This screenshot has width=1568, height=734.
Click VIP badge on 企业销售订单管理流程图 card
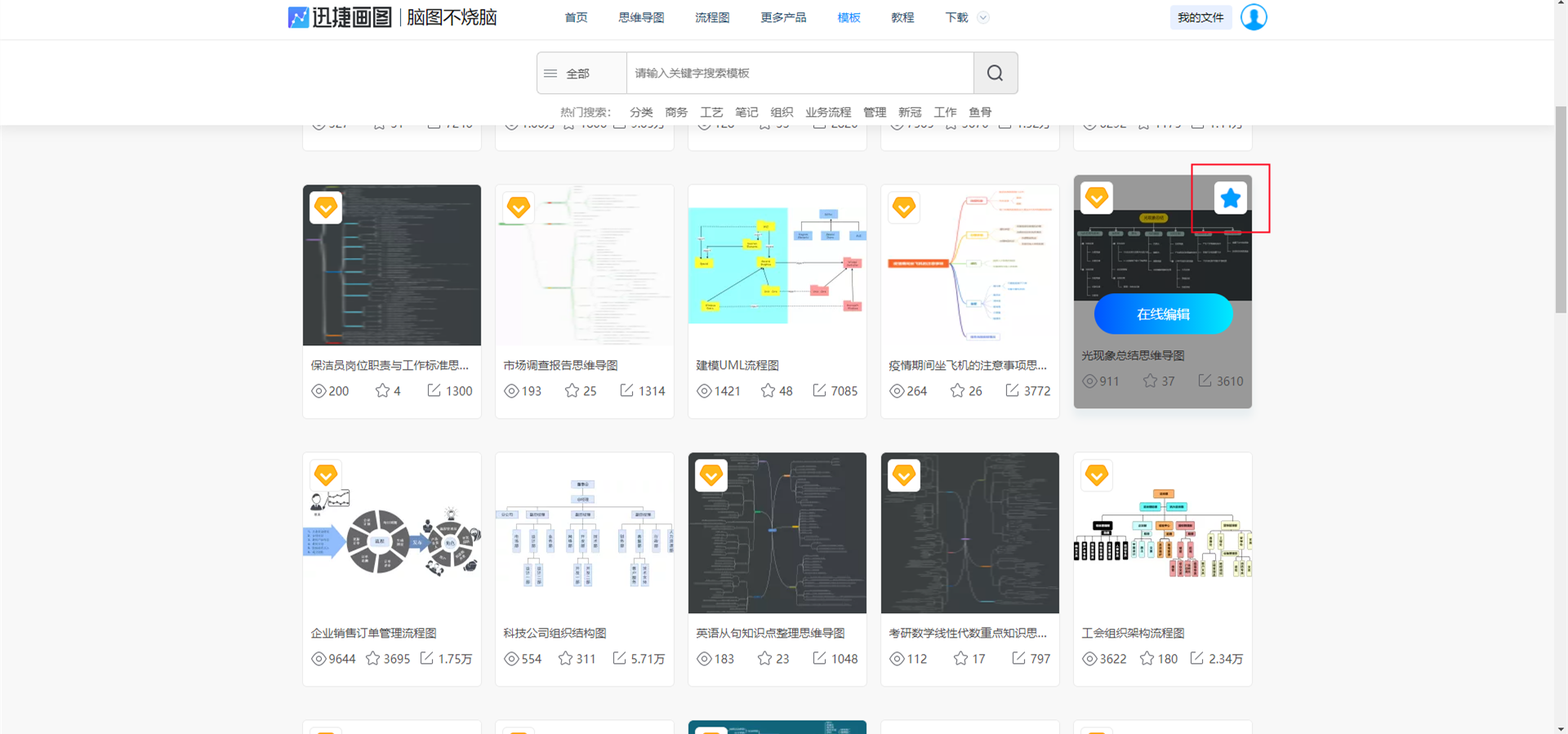click(x=326, y=475)
